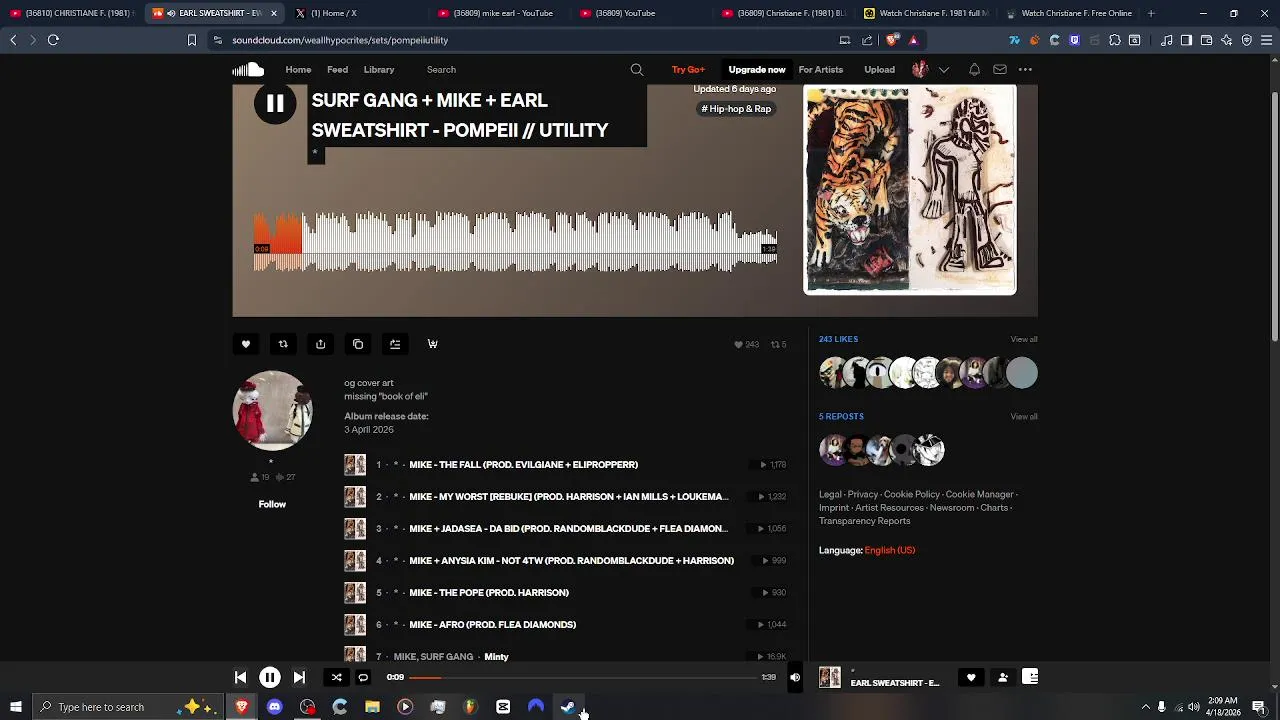Open the Library nav item
This screenshot has width=1280, height=720.
click(379, 69)
